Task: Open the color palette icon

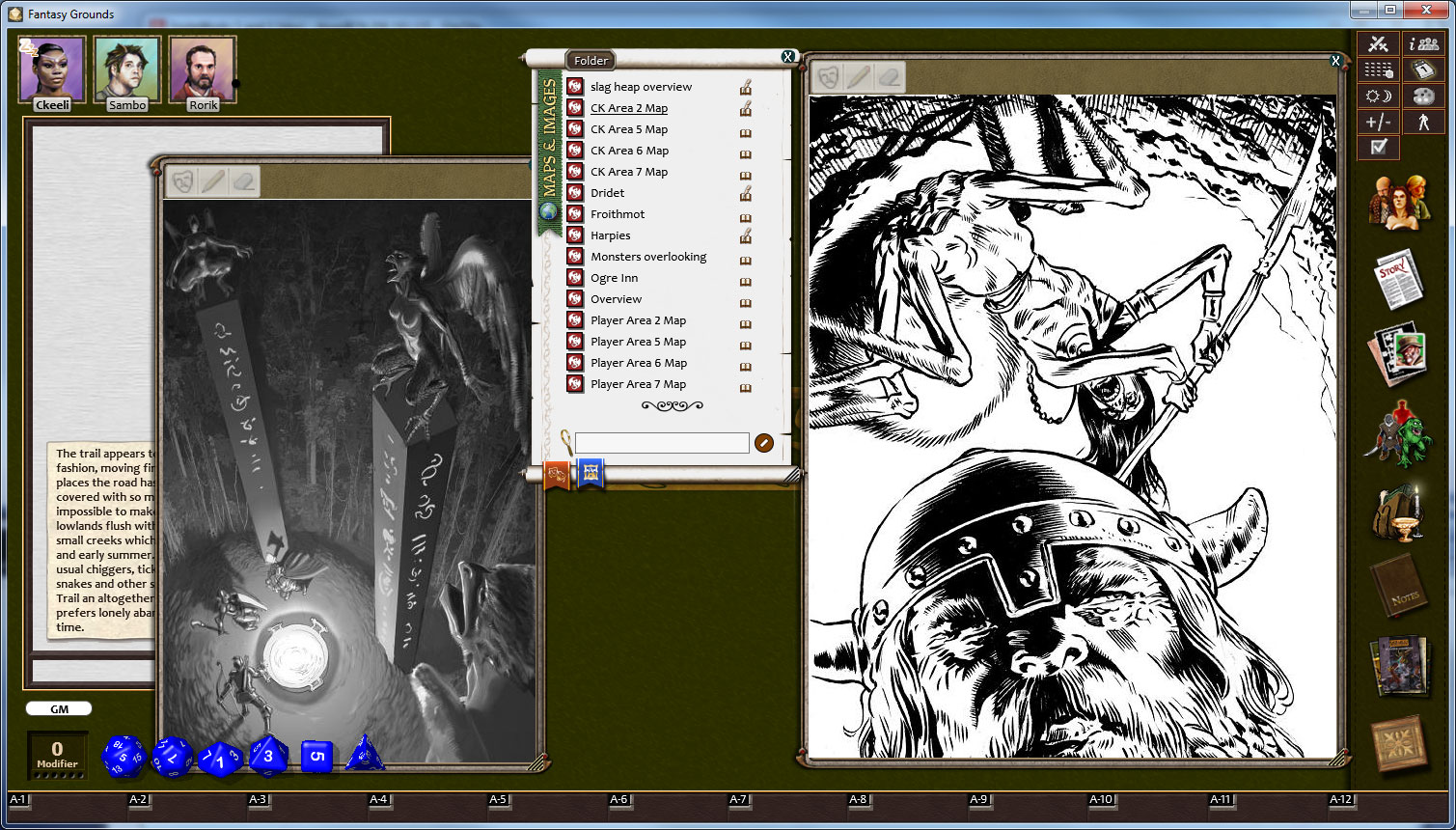Action: coord(1426,96)
